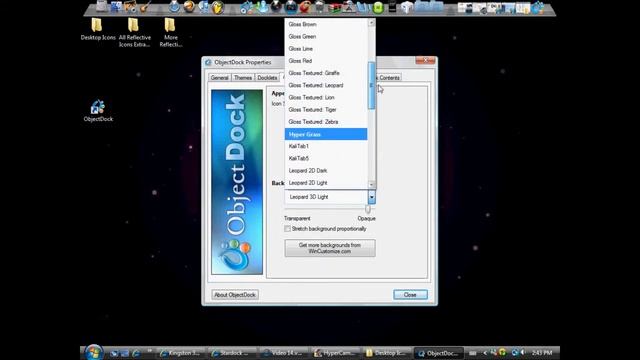Click the guitar icon in the top dock
Image resolution: width=640 pixels, height=360 pixels.
click(x=145, y=7)
